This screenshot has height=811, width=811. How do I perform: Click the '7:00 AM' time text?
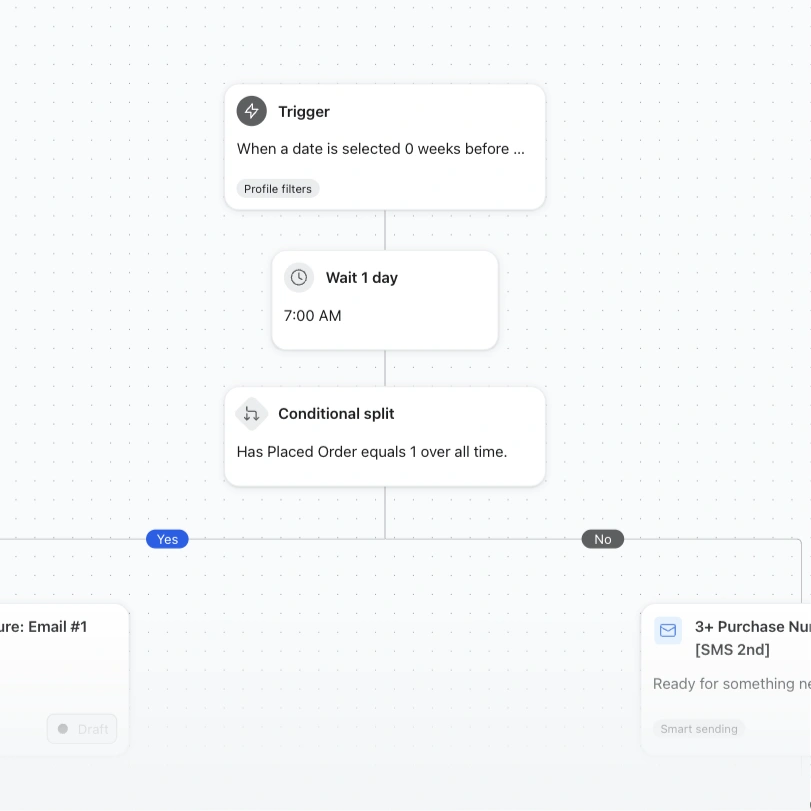point(312,316)
